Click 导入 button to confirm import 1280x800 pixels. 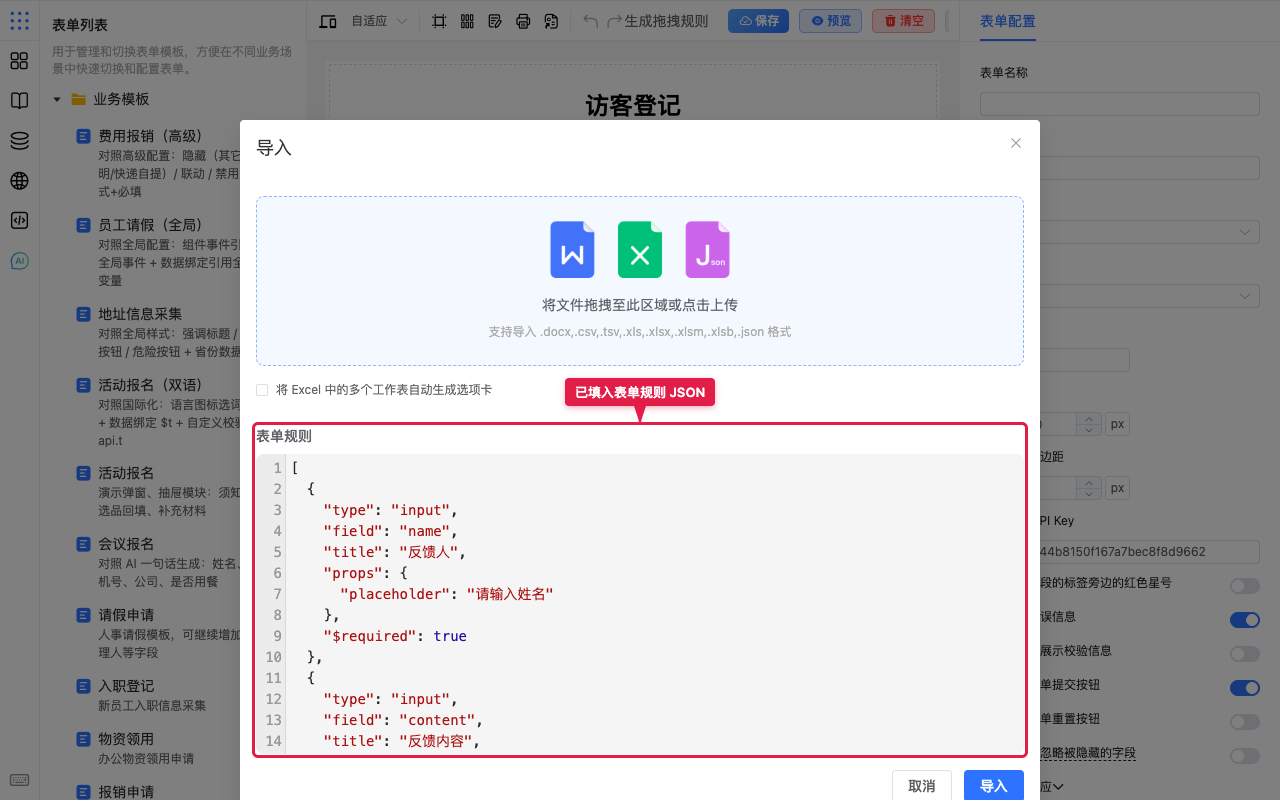pos(993,786)
